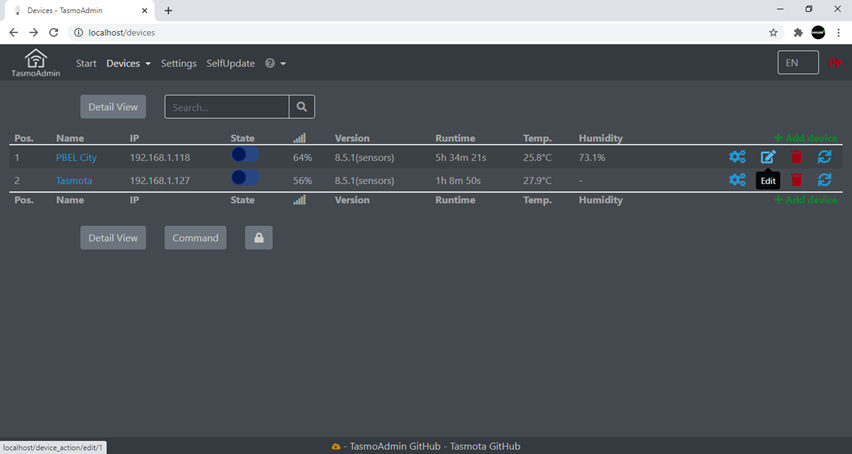This screenshot has width=852, height=454.
Task: Click top Add device link
Action: pyautogui.click(x=806, y=138)
